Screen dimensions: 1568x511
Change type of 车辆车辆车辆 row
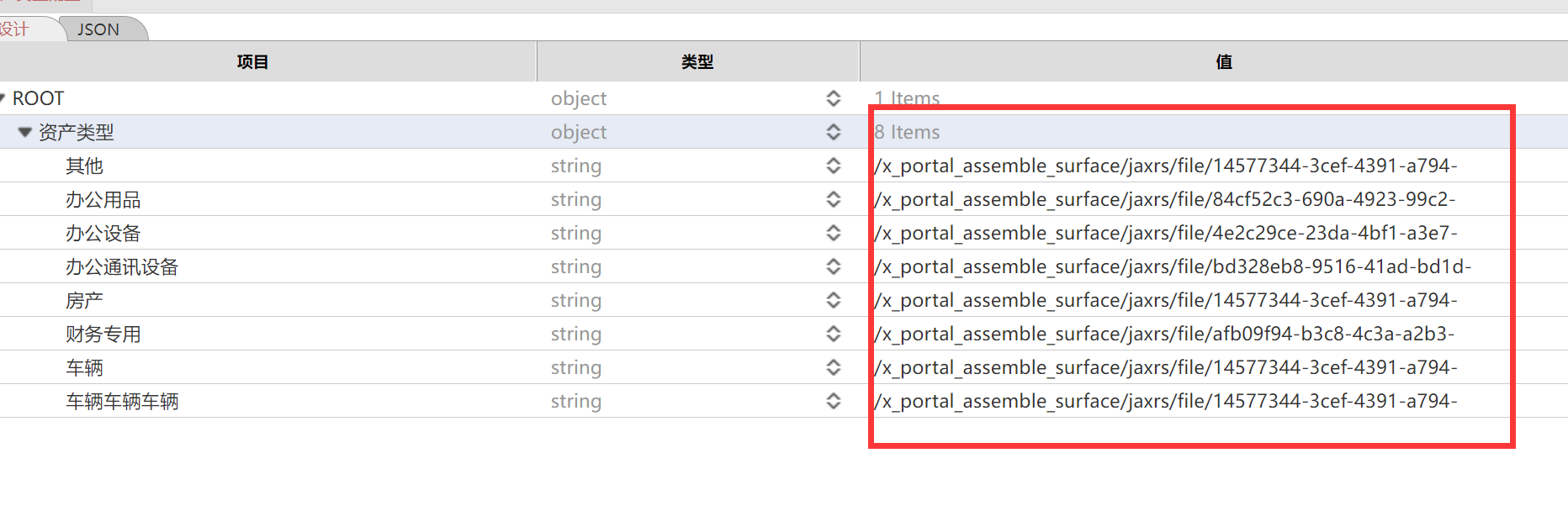(833, 401)
